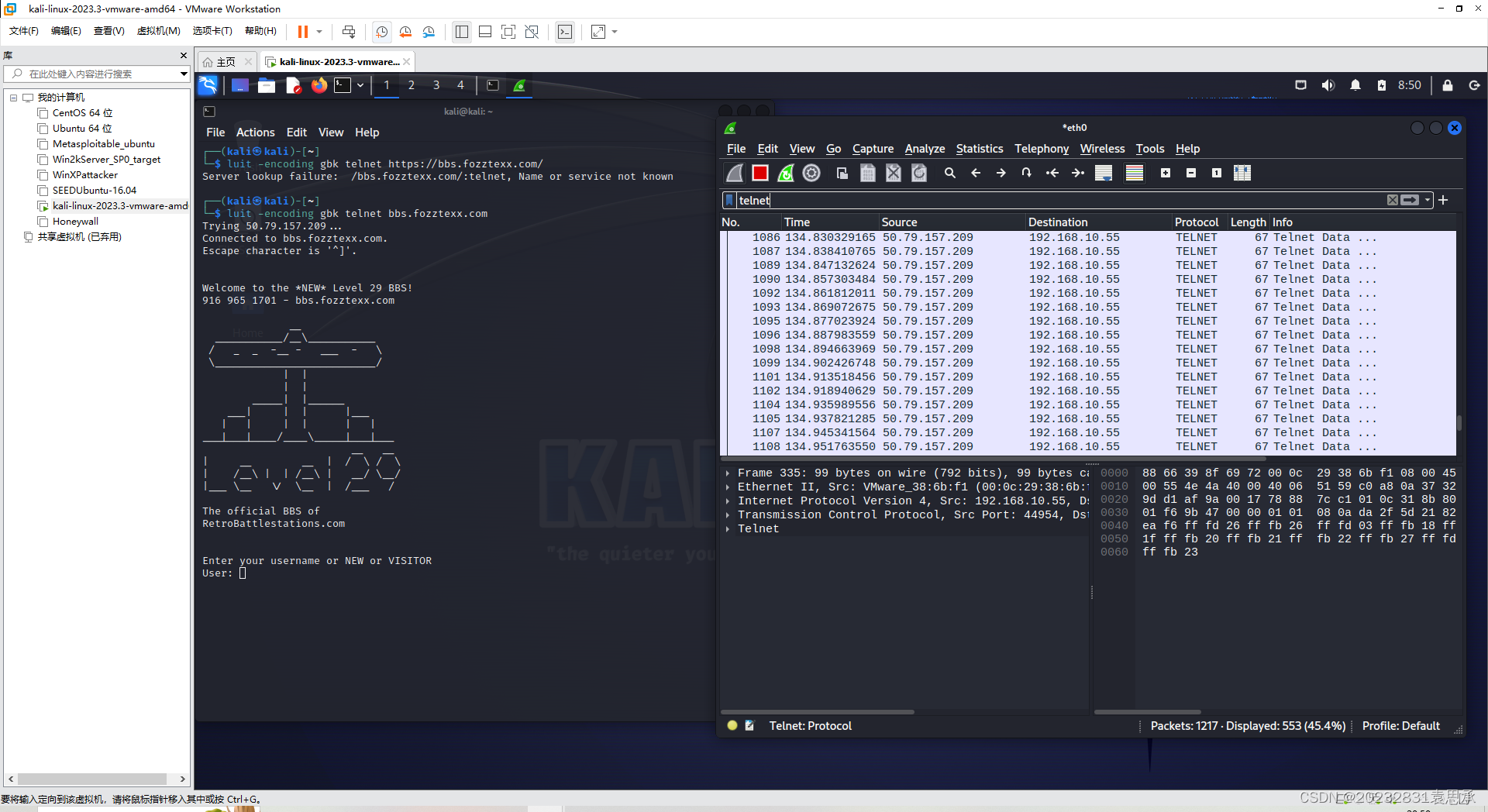Add a display filter button with plus
The width and height of the screenshot is (1488, 812).
[1443, 200]
